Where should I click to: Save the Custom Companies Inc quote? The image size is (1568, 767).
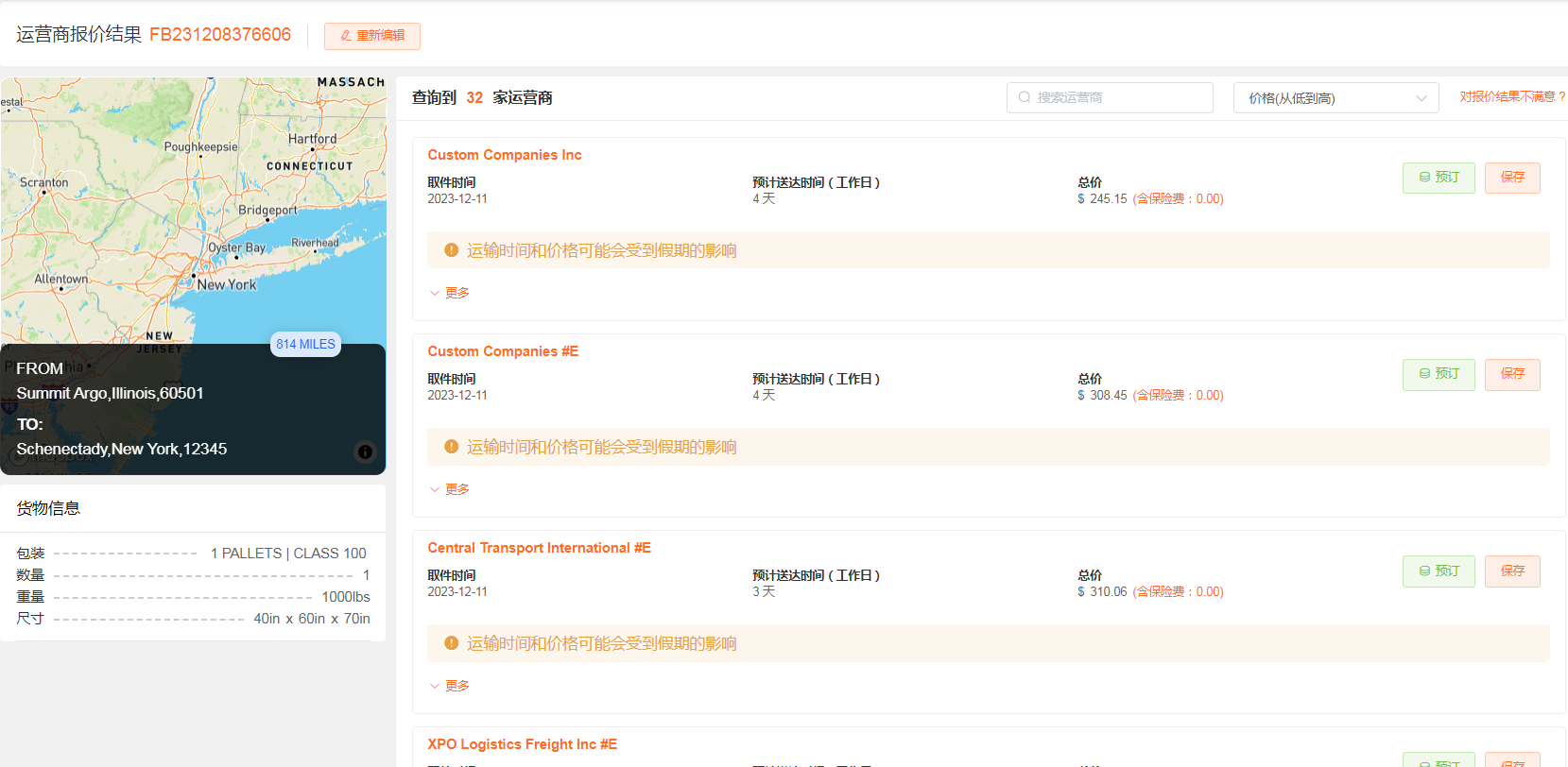[1512, 178]
